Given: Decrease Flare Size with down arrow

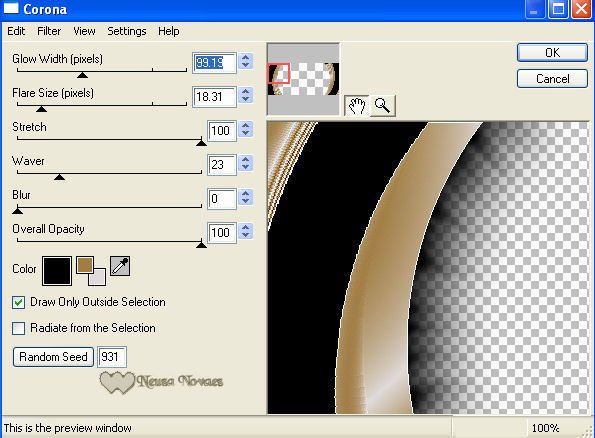Looking at the screenshot, I should click(x=246, y=99).
